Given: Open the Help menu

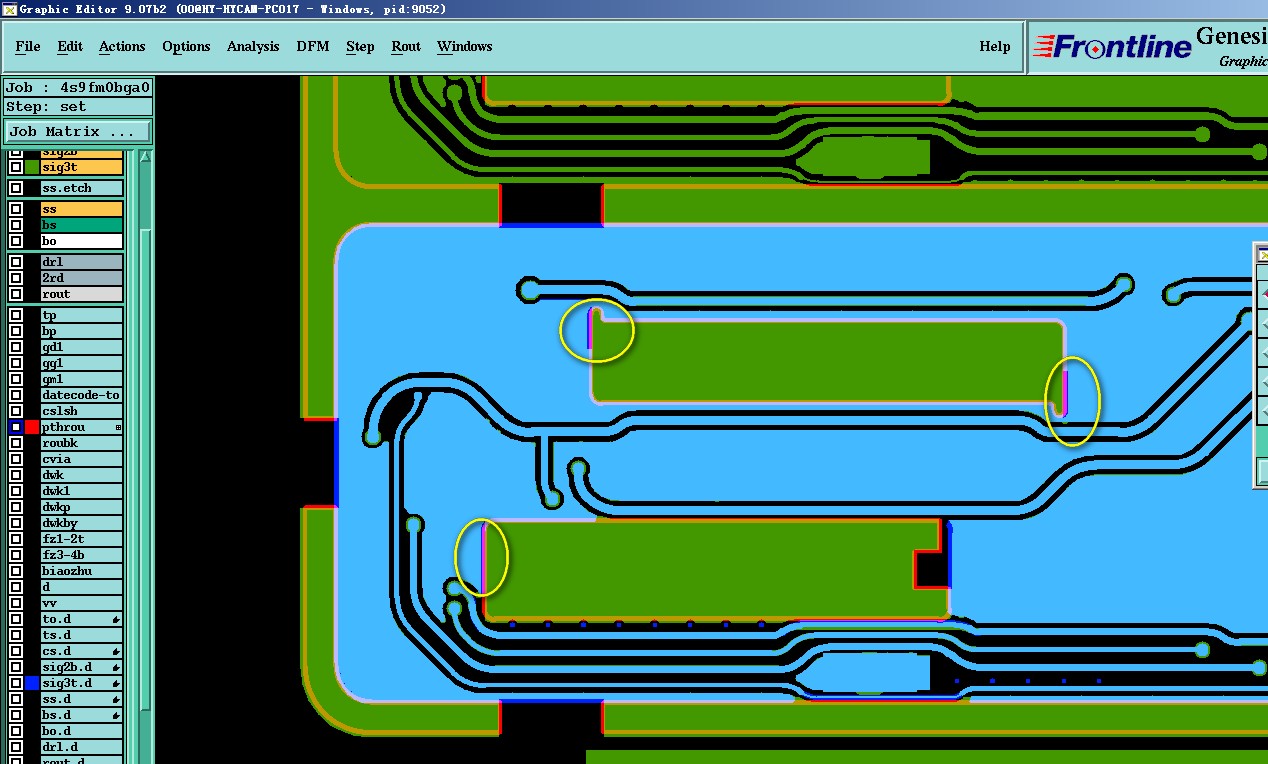Looking at the screenshot, I should coord(995,46).
